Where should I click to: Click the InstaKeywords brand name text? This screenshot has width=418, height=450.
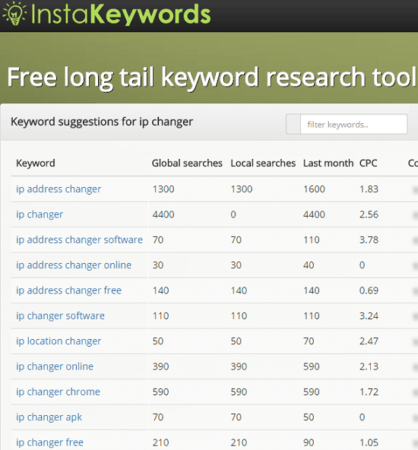[121, 14]
